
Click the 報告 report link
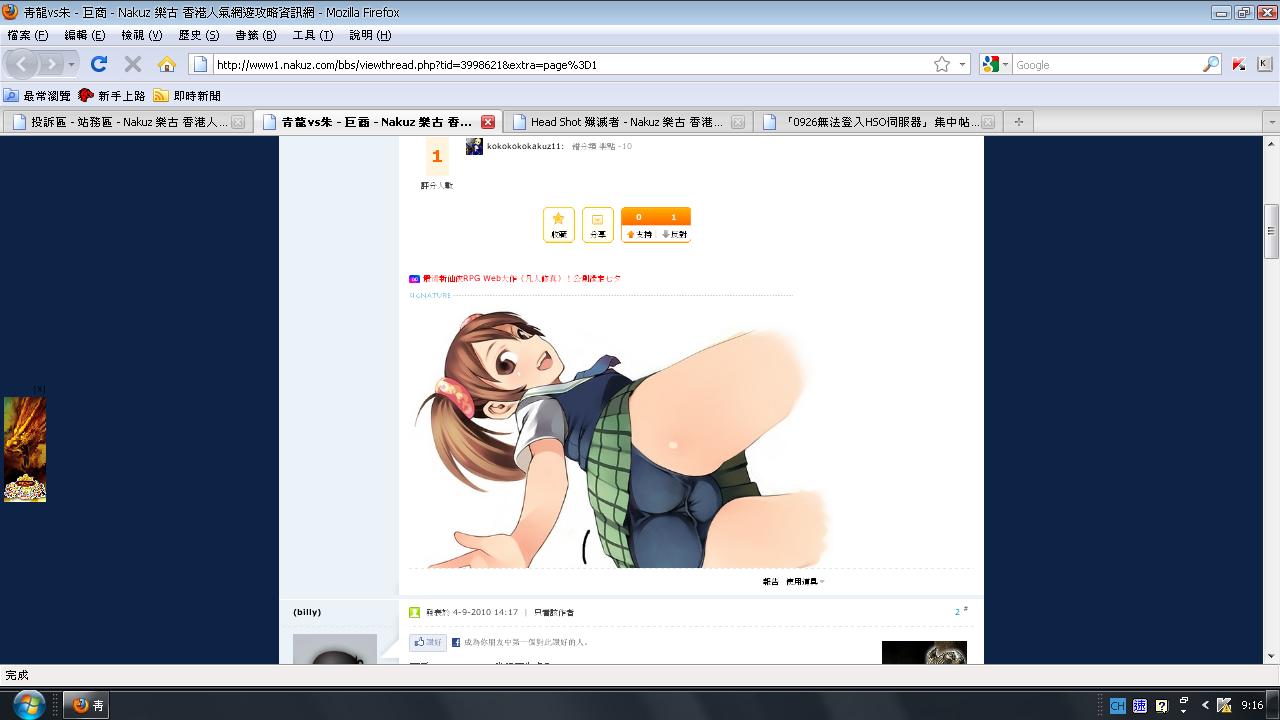click(x=770, y=581)
